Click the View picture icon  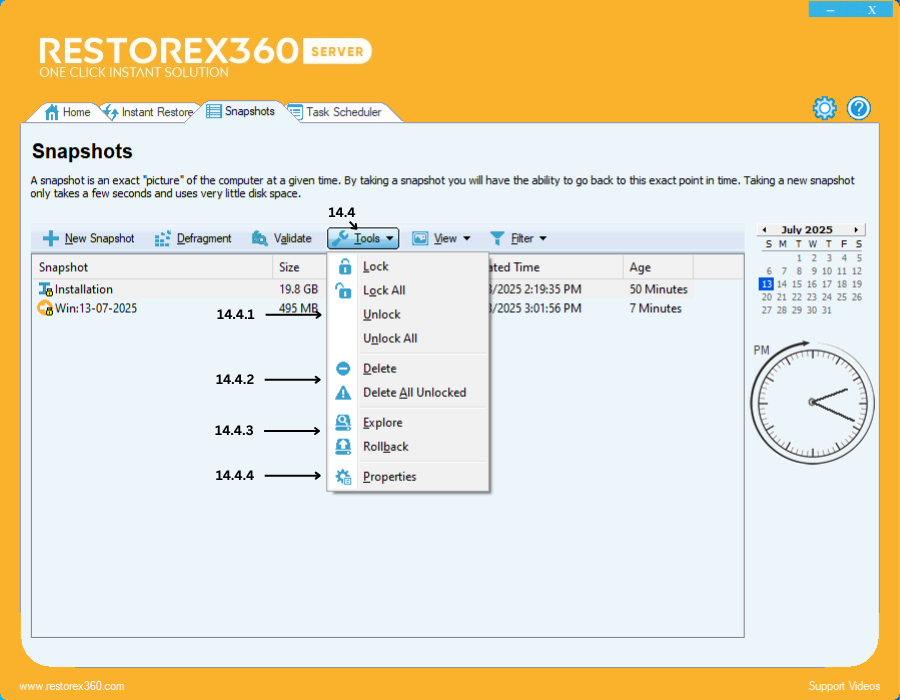(x=420, y=238)
